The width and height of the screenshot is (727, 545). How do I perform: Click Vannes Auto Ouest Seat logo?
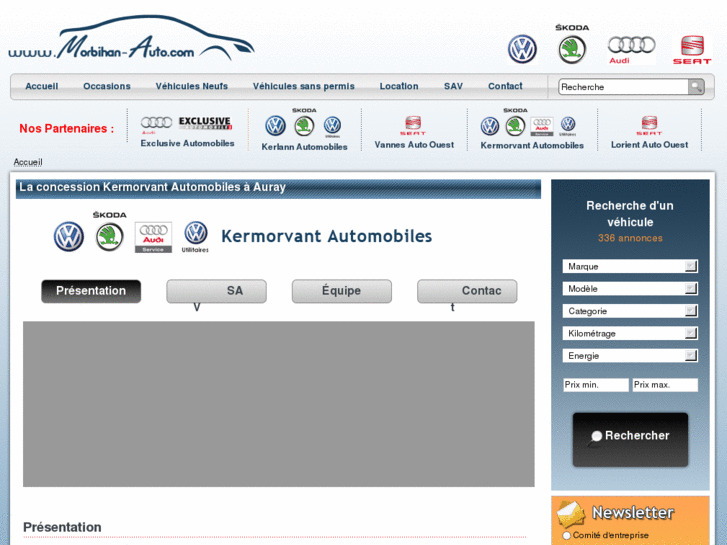tap(413, 125)
